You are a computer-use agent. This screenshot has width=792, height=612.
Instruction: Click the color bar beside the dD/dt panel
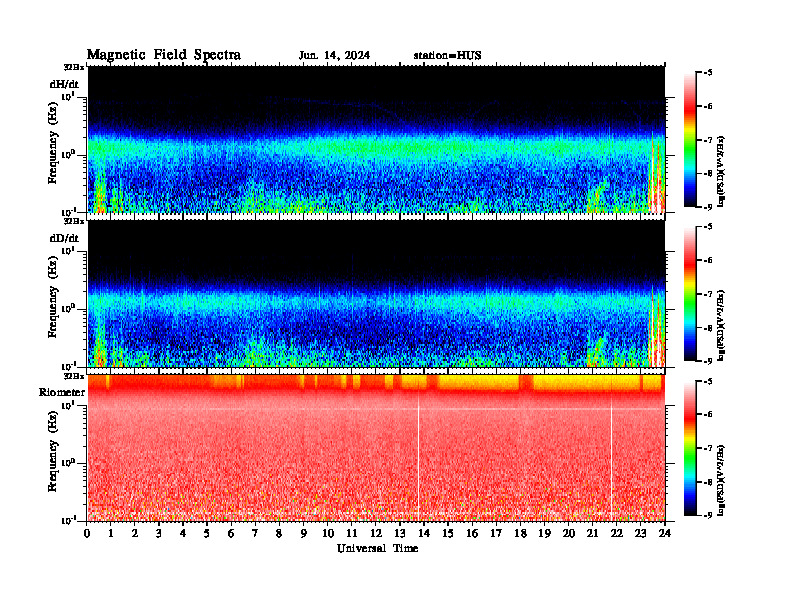point(690,294)
